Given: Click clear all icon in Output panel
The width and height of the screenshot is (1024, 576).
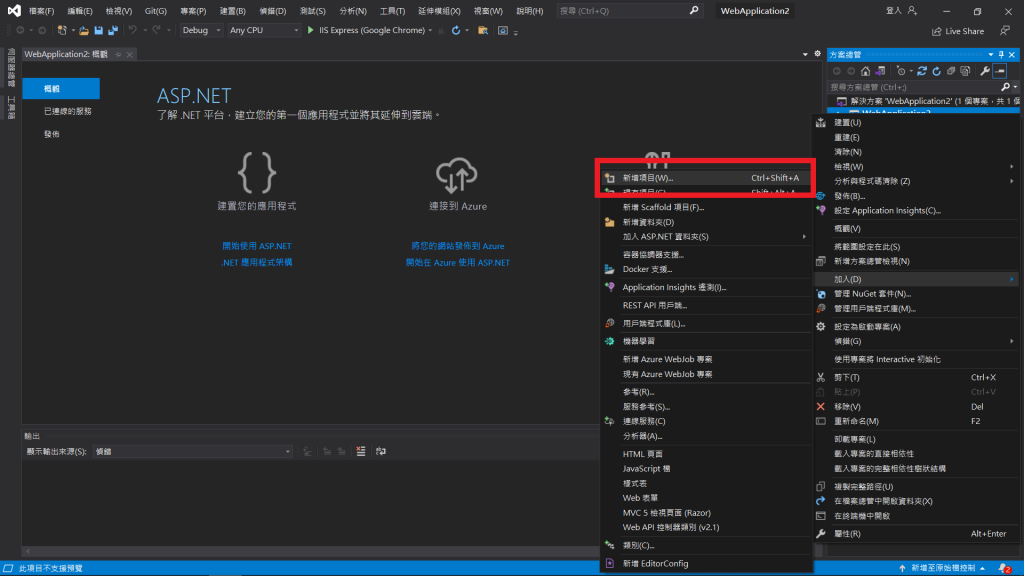Looking at the screenshot, I should tap(360, 451).
